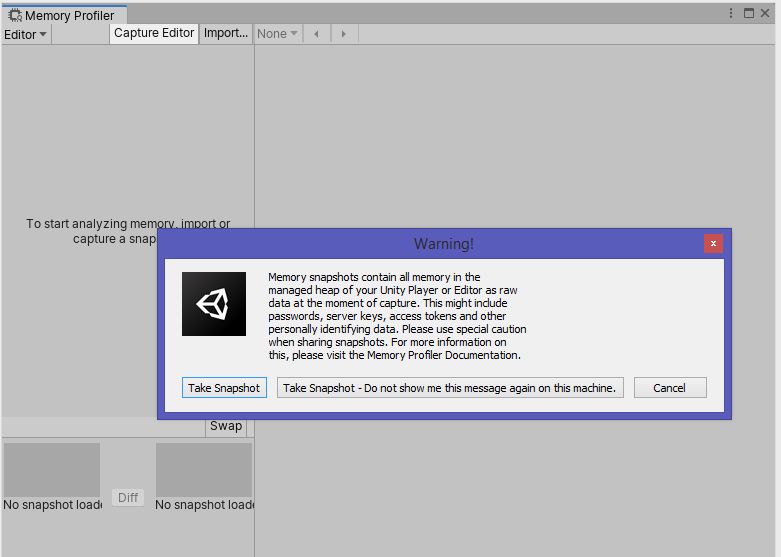781x557 pixels.
Task: Take Snapshot and never show message again
Action: [449, 388]
